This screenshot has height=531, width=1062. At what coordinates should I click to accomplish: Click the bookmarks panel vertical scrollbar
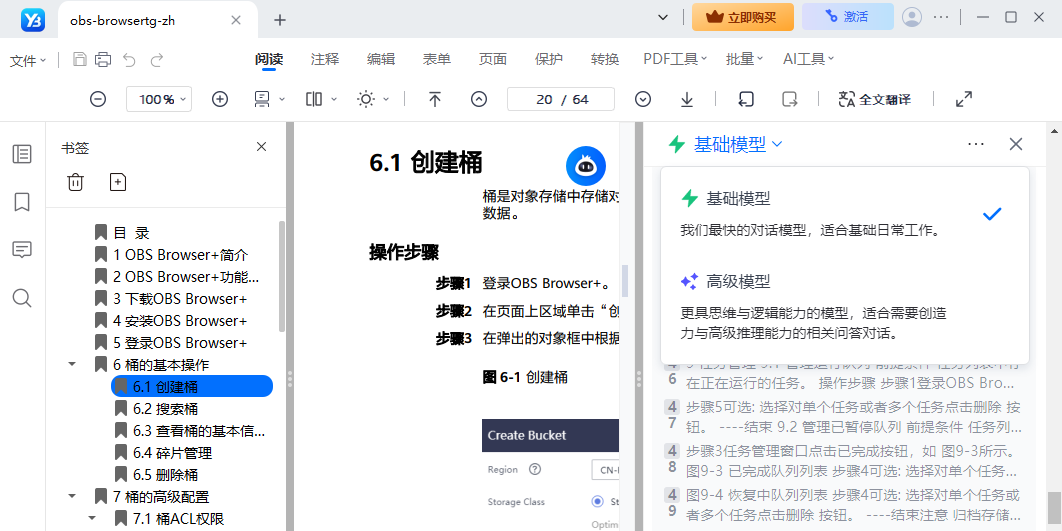pyautogui.click(x=282, y=276)
